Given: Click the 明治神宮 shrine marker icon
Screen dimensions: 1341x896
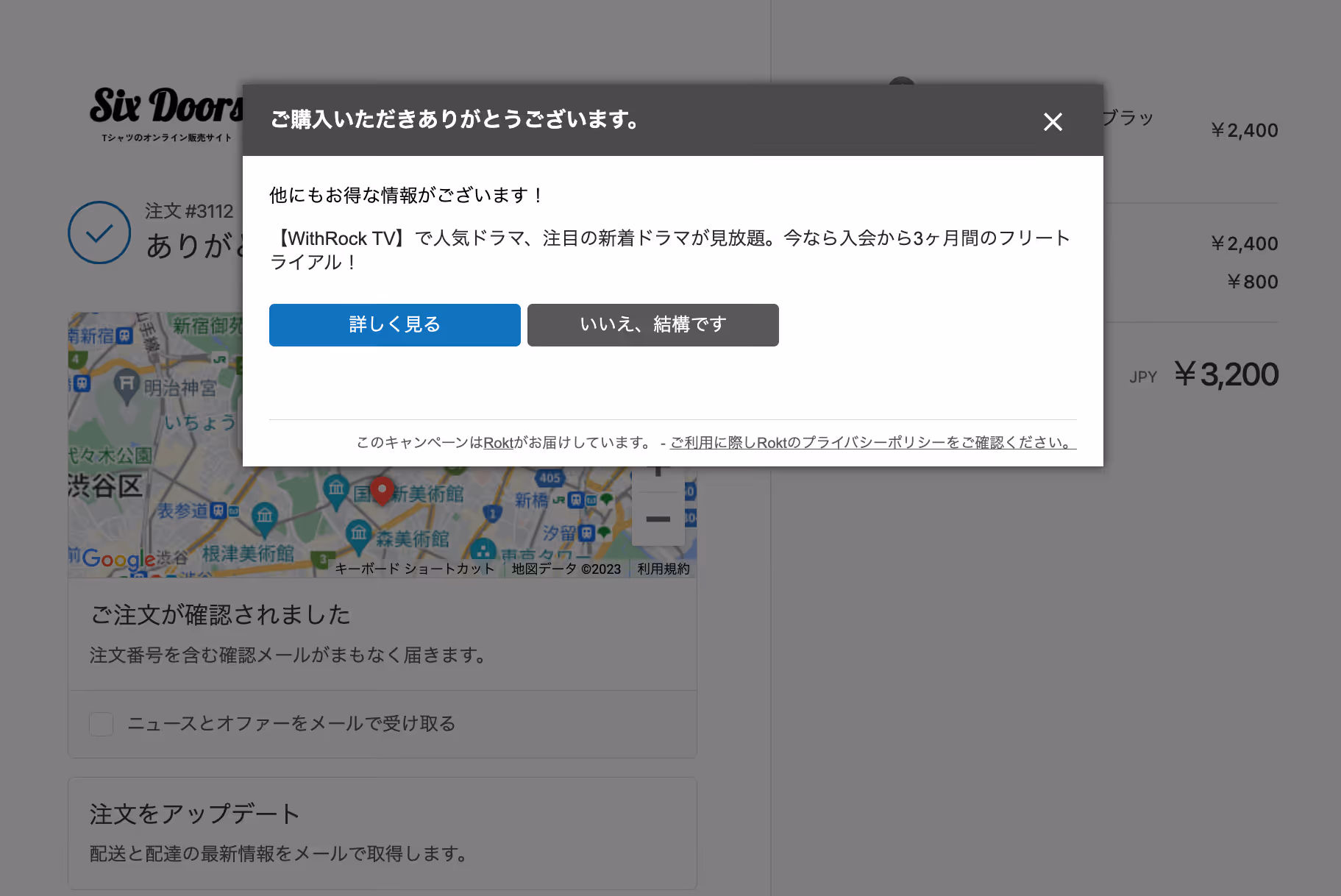Looking at the screenshot, I should point(127,387).
